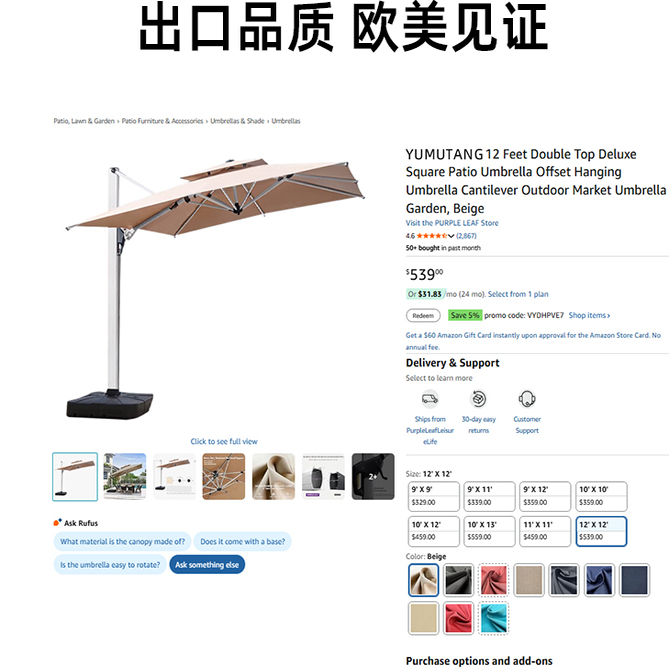
Task: Select the Customer Support headset icon
Action: coord(527,399)
